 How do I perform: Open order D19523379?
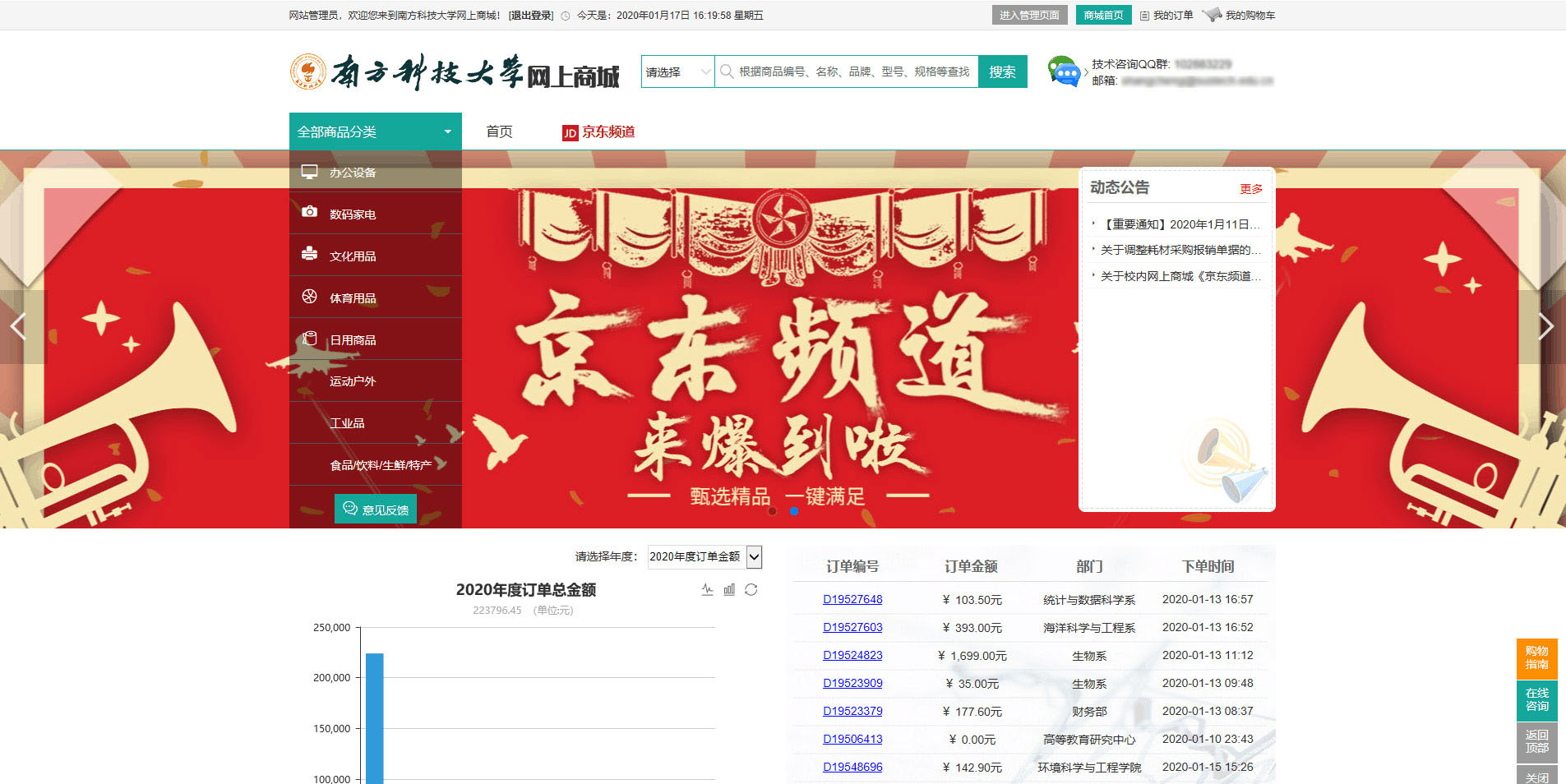pos(852,711)
